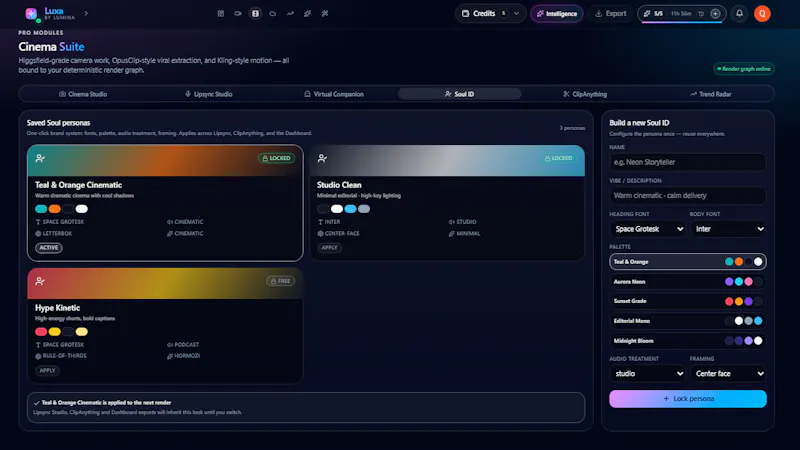
Task: Click the LETTERBOX framing label on Teal & Orange card
Action: [54, 234]
